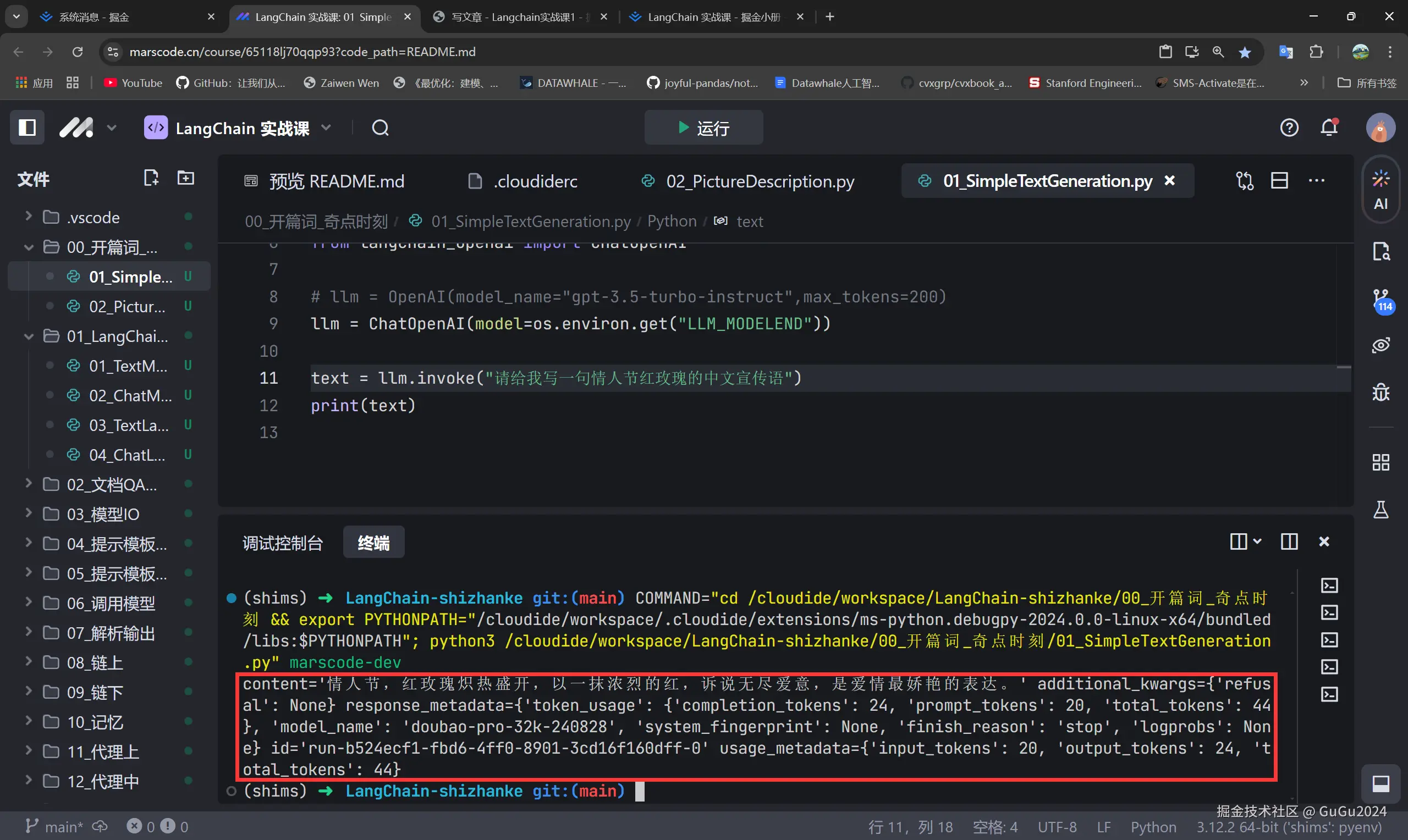Image resolution: width=1408 pixels, height=840 pixels.
Task: Click the browser address bar URL
Action: (302, 52)
